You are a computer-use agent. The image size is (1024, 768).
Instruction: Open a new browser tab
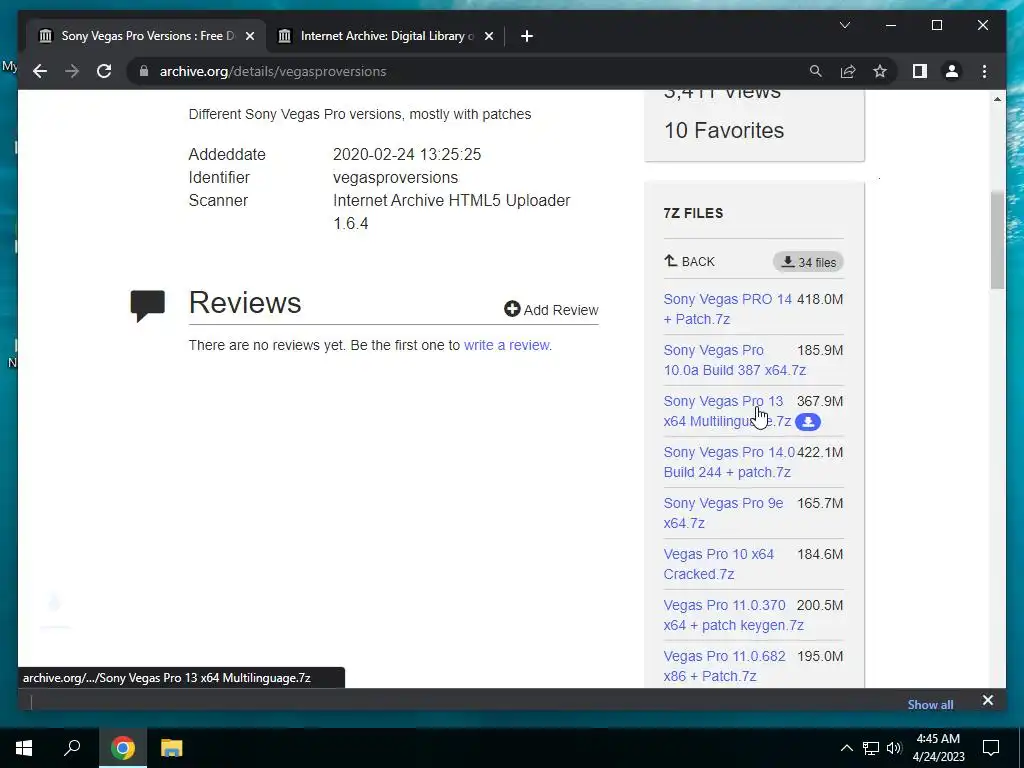[527, 36]
